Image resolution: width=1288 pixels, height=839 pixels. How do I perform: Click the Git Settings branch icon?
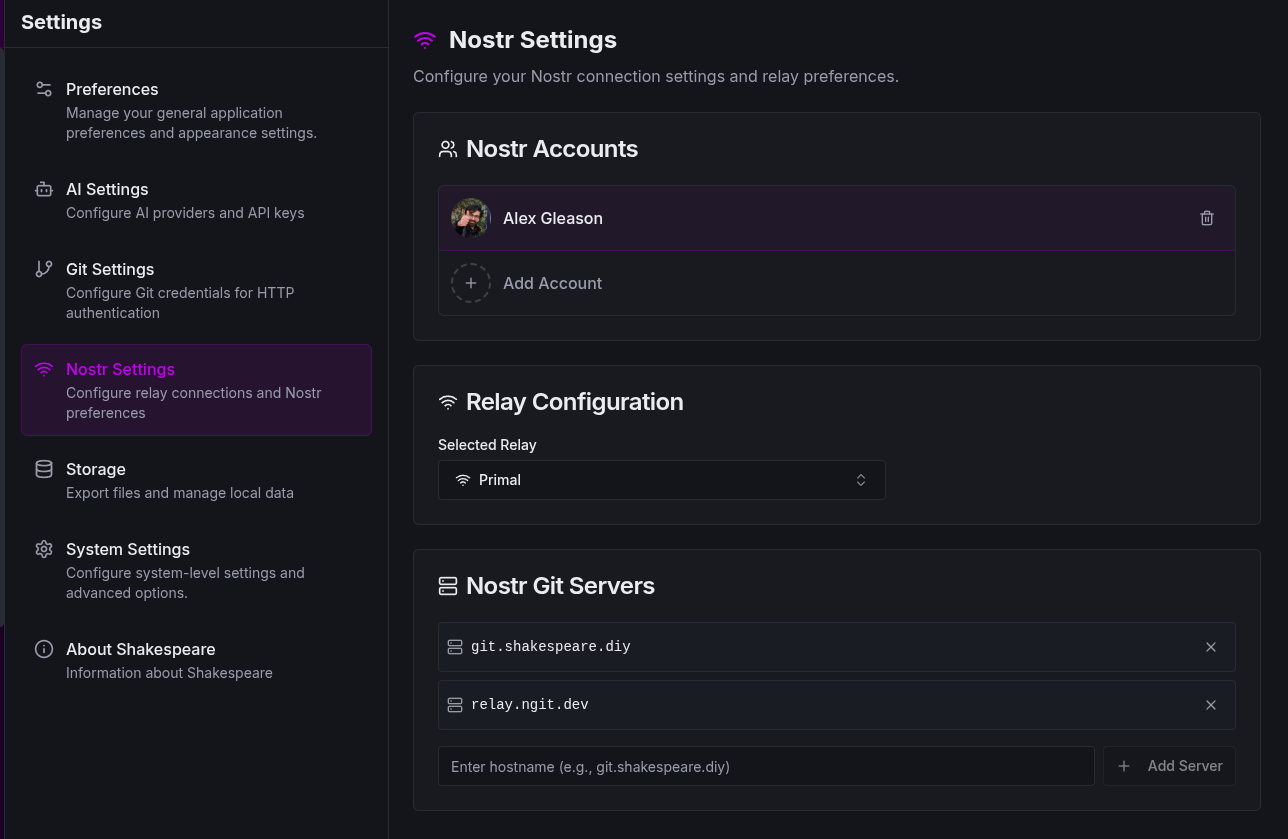pos(44,269)
